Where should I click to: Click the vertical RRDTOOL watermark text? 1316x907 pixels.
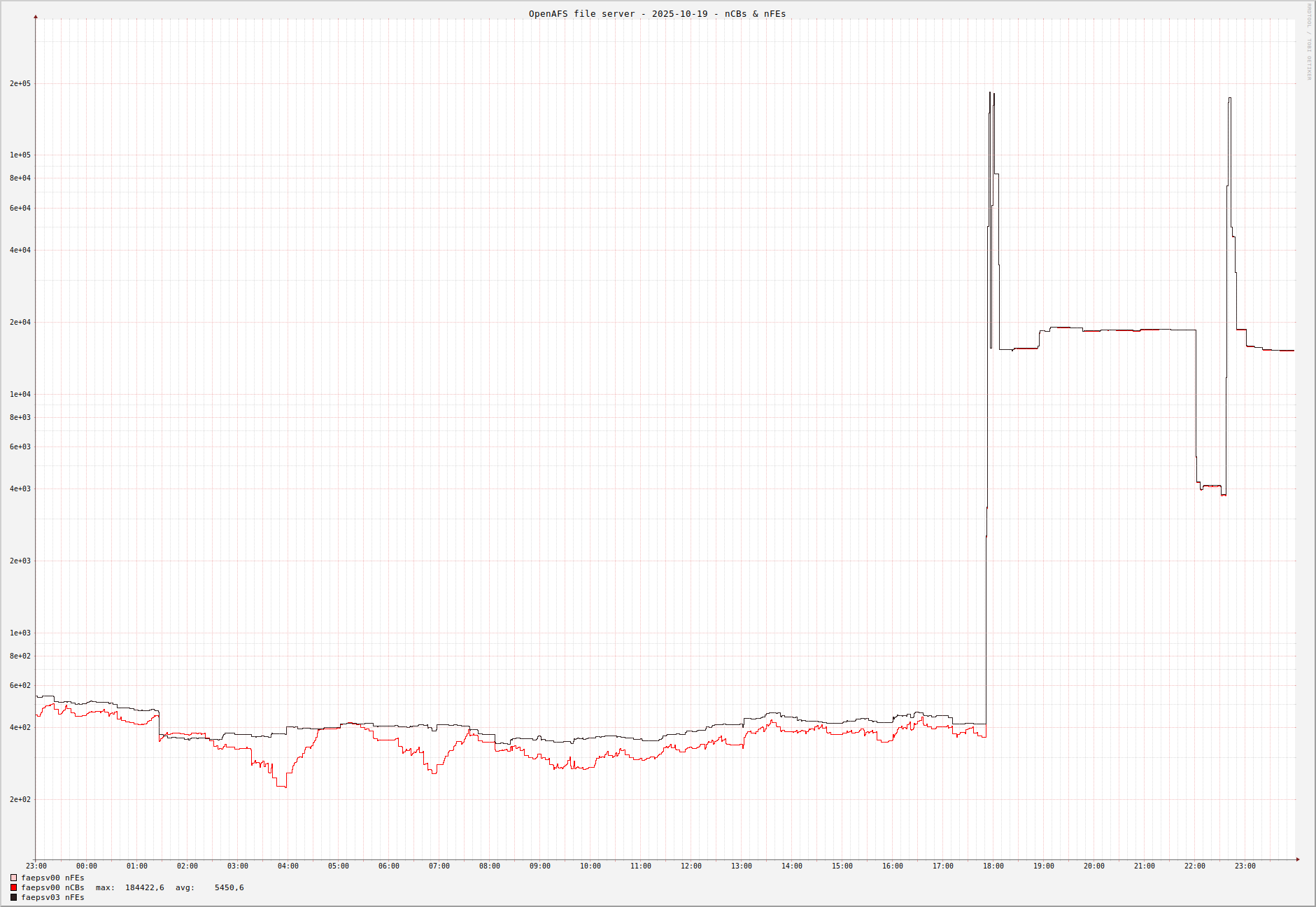point(1309,42)
